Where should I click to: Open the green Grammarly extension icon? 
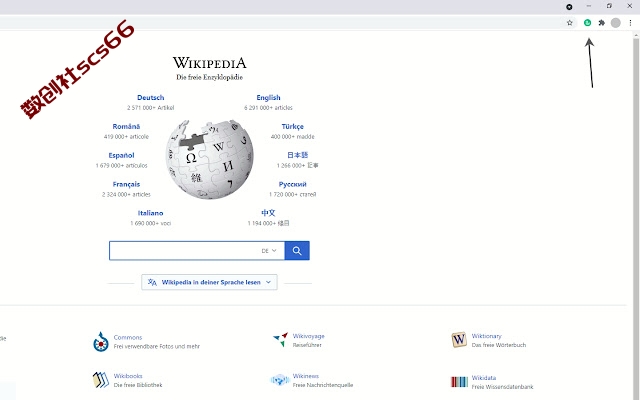coord(587,23)
